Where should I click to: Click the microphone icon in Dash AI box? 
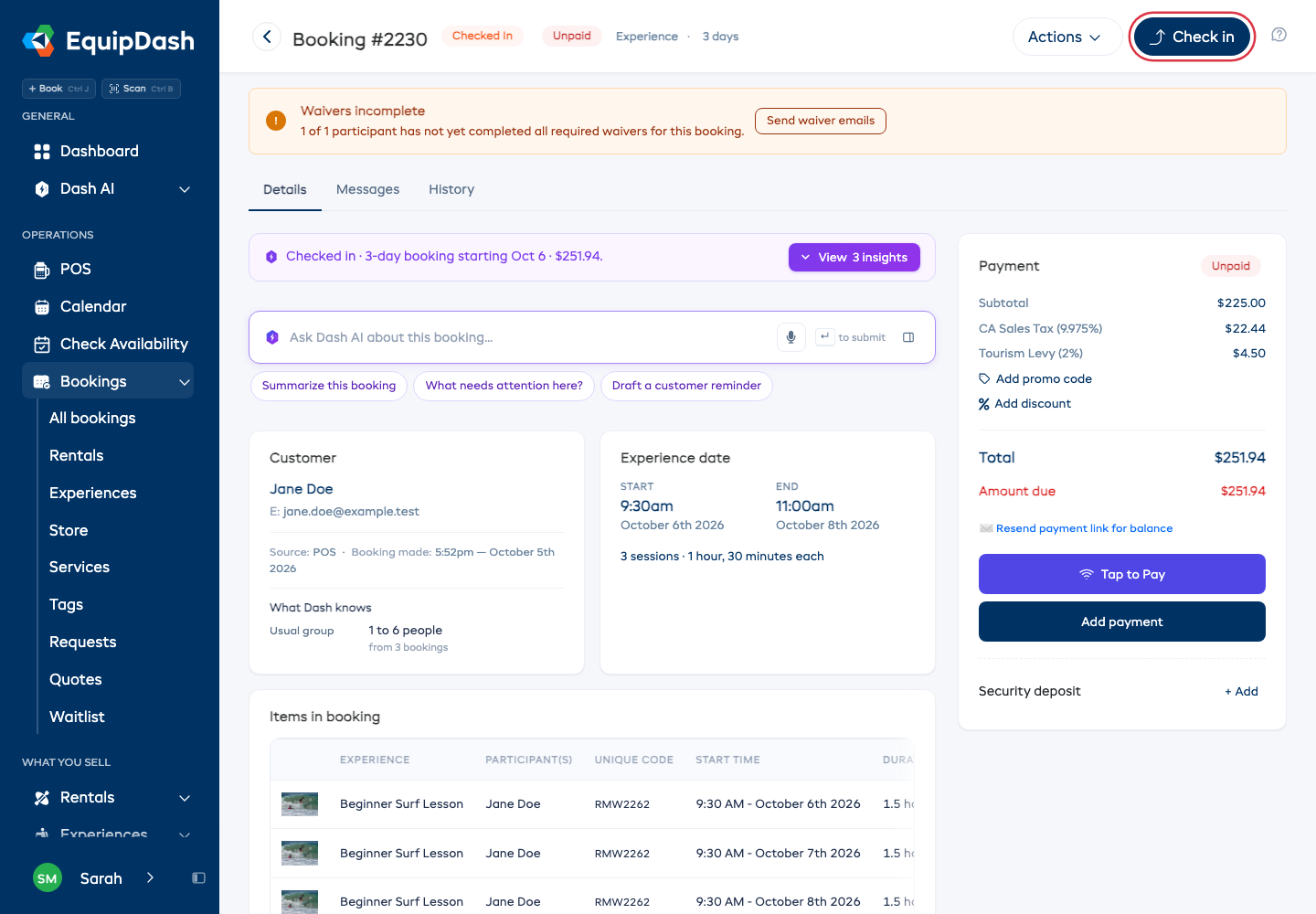pos(791,337)
